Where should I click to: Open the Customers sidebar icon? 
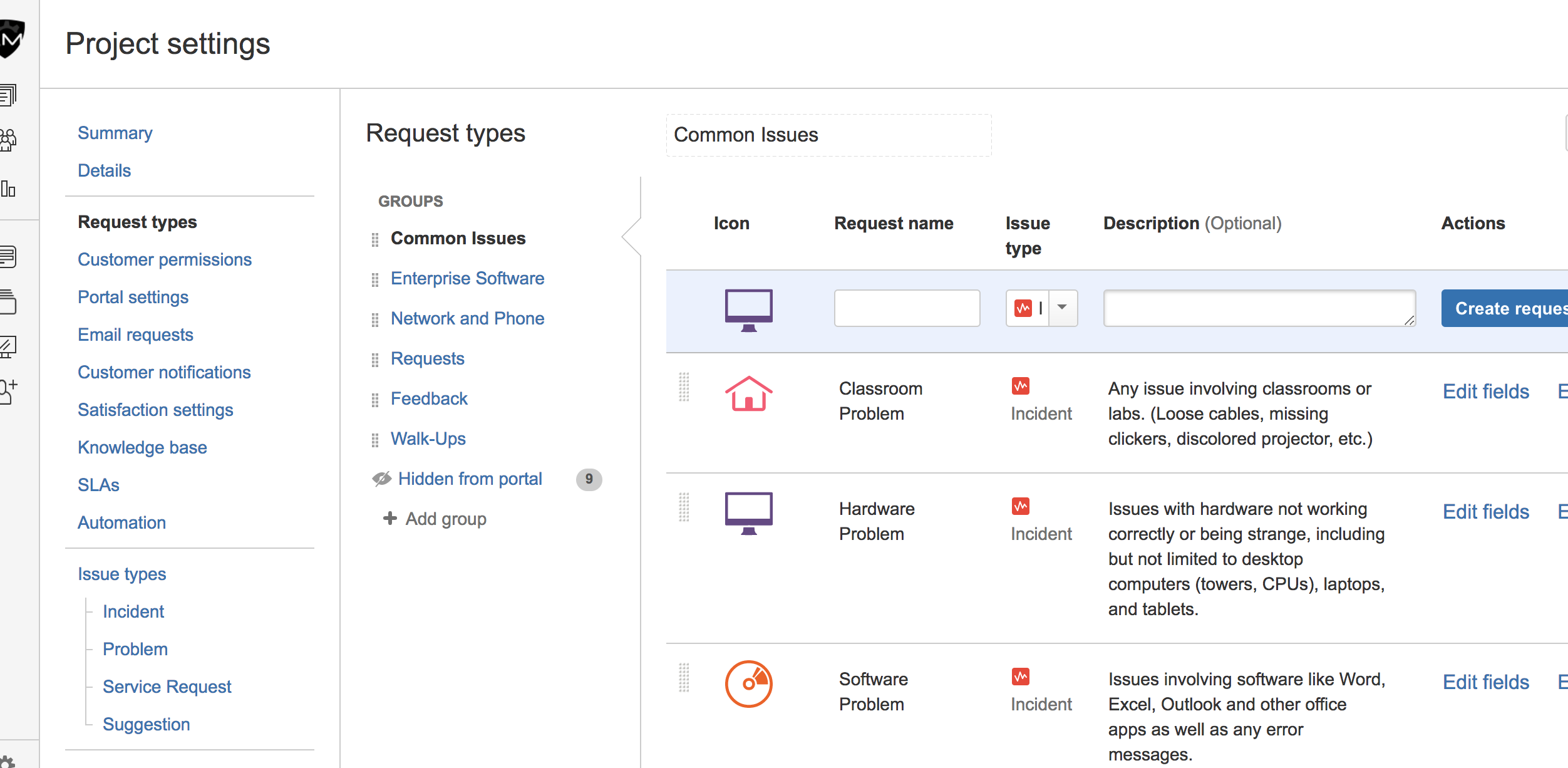point(9,140)
